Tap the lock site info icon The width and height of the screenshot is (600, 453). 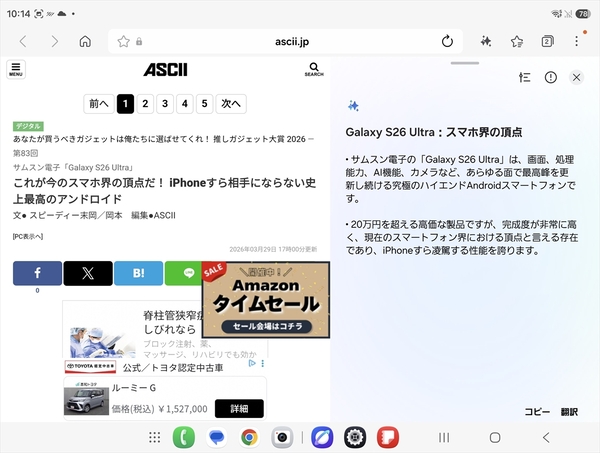[139, 41]
